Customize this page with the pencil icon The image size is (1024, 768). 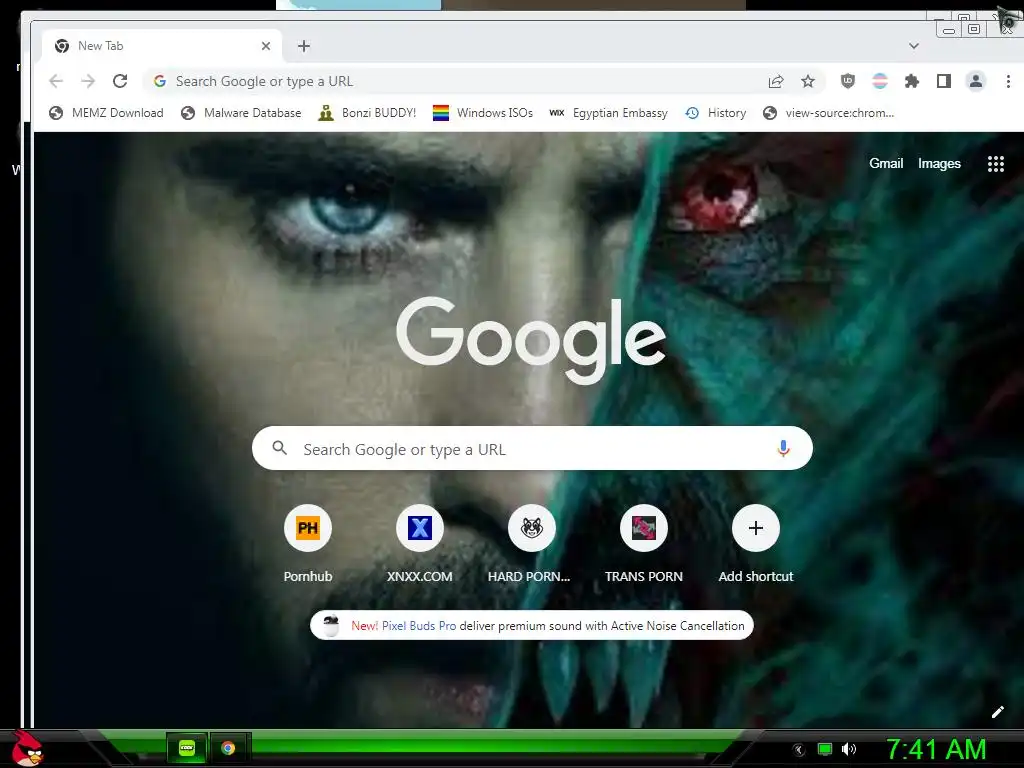tap(997, 712)
